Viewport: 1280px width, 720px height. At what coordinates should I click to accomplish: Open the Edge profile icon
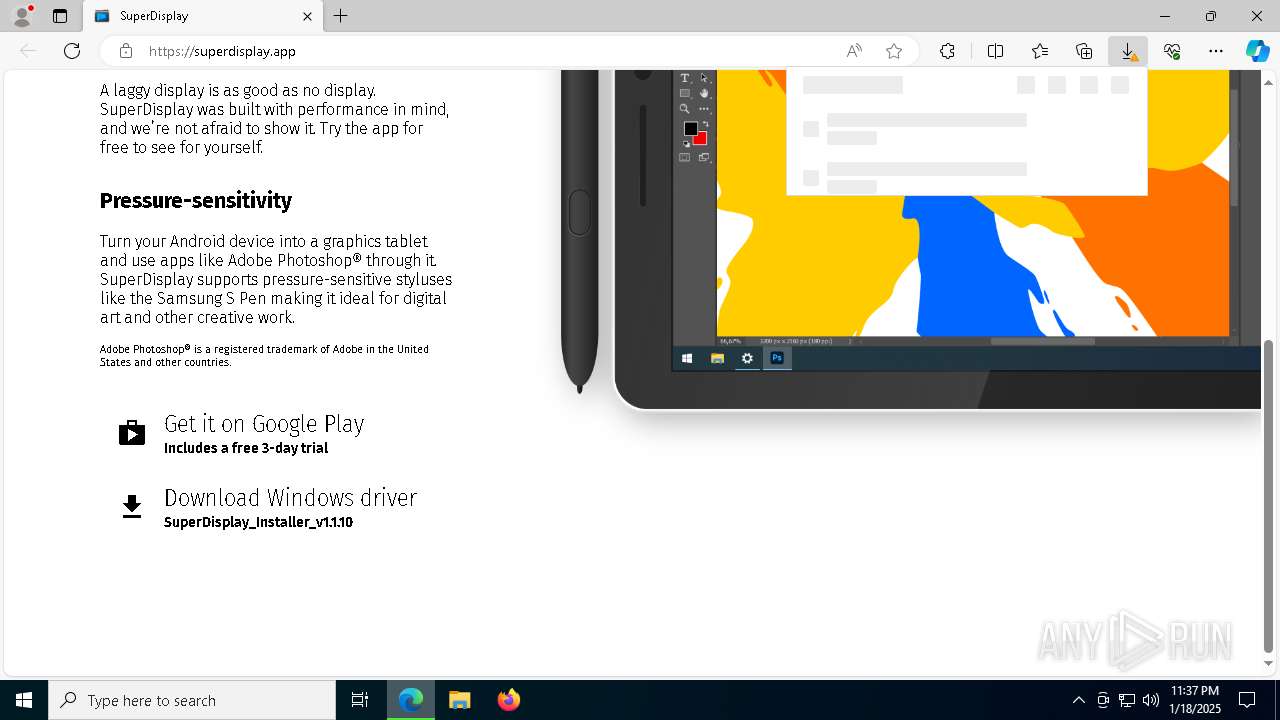(x=22, y=16)
